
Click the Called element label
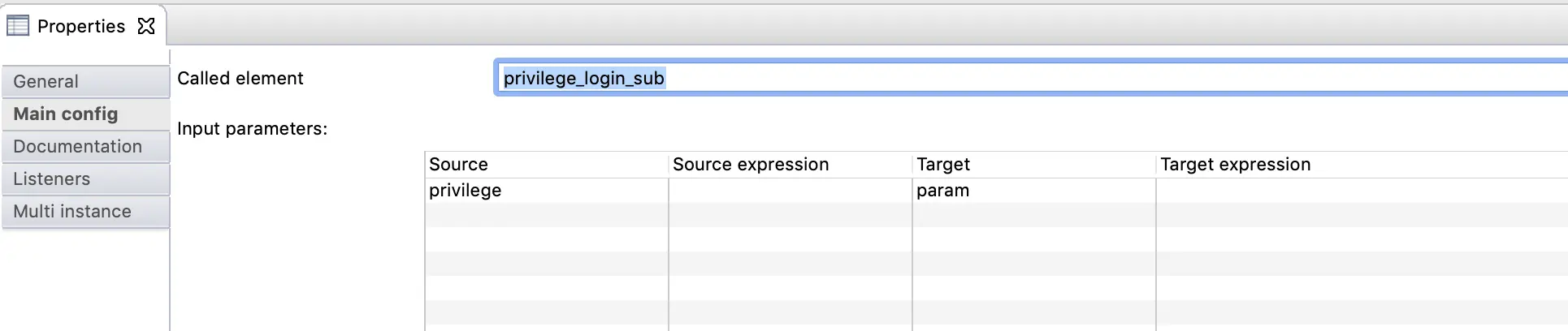click(240, 78)
